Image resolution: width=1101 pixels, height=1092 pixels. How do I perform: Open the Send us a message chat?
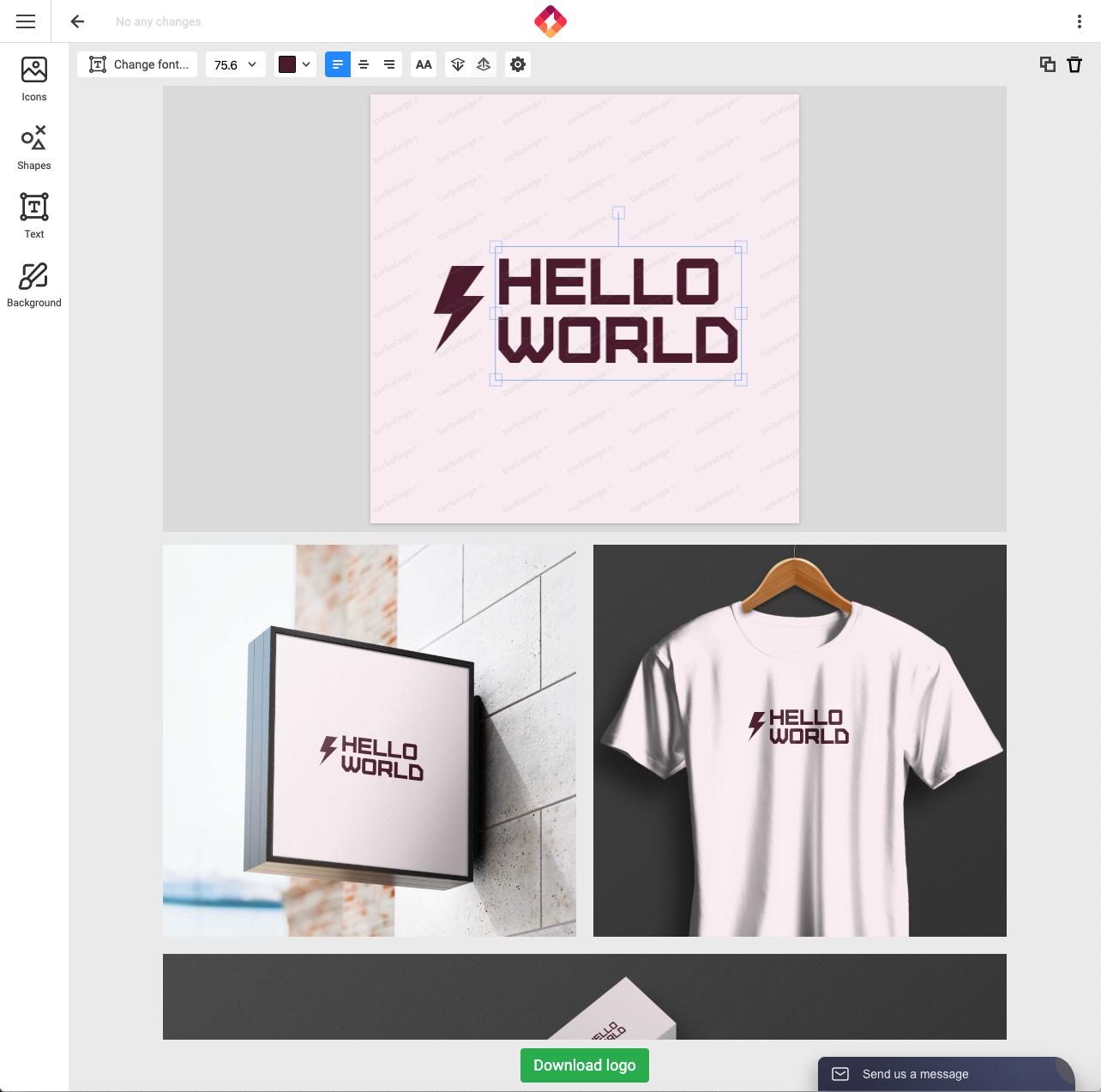tap(946, 1074)
